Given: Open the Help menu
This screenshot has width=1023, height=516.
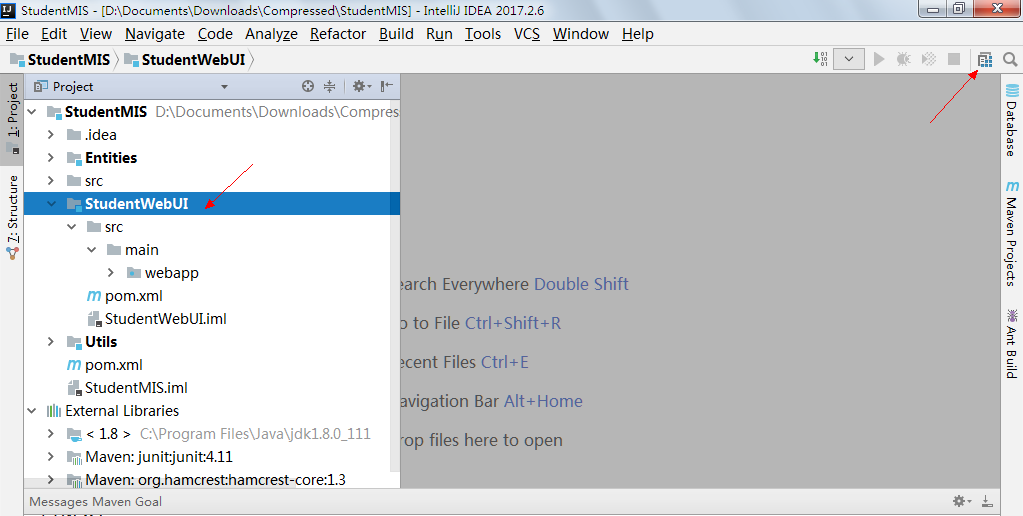Looking at the screenshot, I should coord(637,34).
